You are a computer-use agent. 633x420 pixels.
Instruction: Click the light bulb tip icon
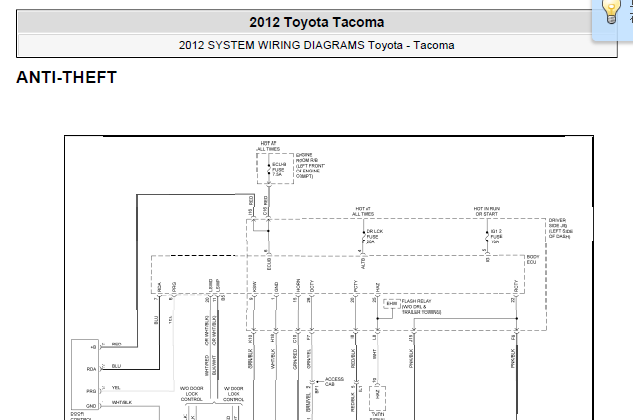[x=610, y=12]
